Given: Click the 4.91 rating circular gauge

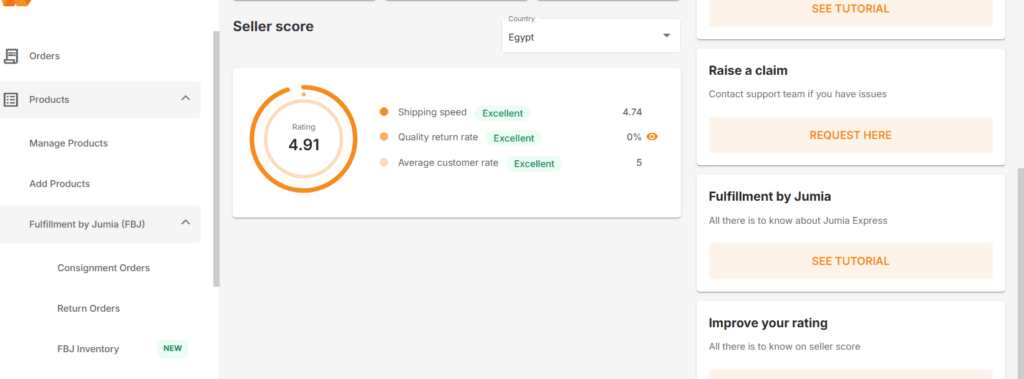Looking at the screenshot, I should 304,139.
